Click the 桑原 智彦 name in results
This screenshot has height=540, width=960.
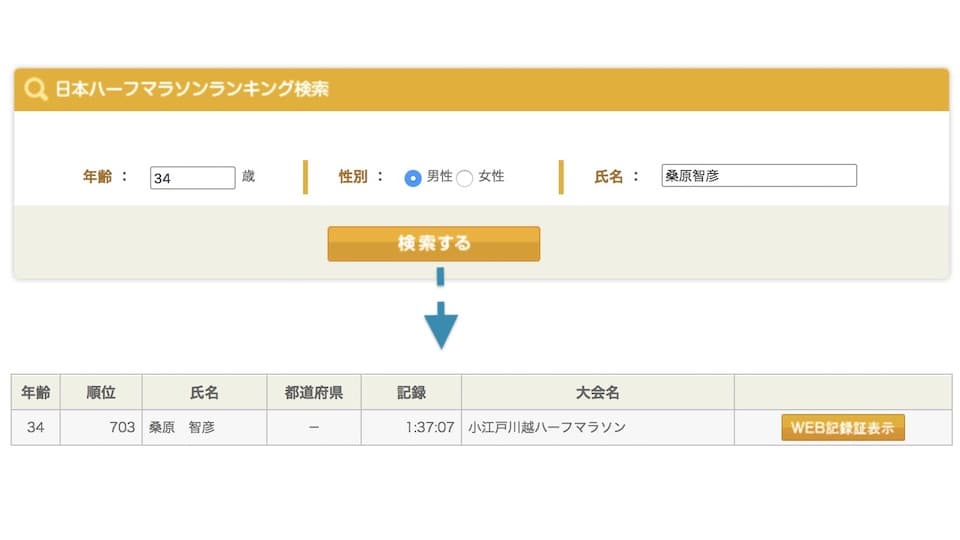[182, 427]
